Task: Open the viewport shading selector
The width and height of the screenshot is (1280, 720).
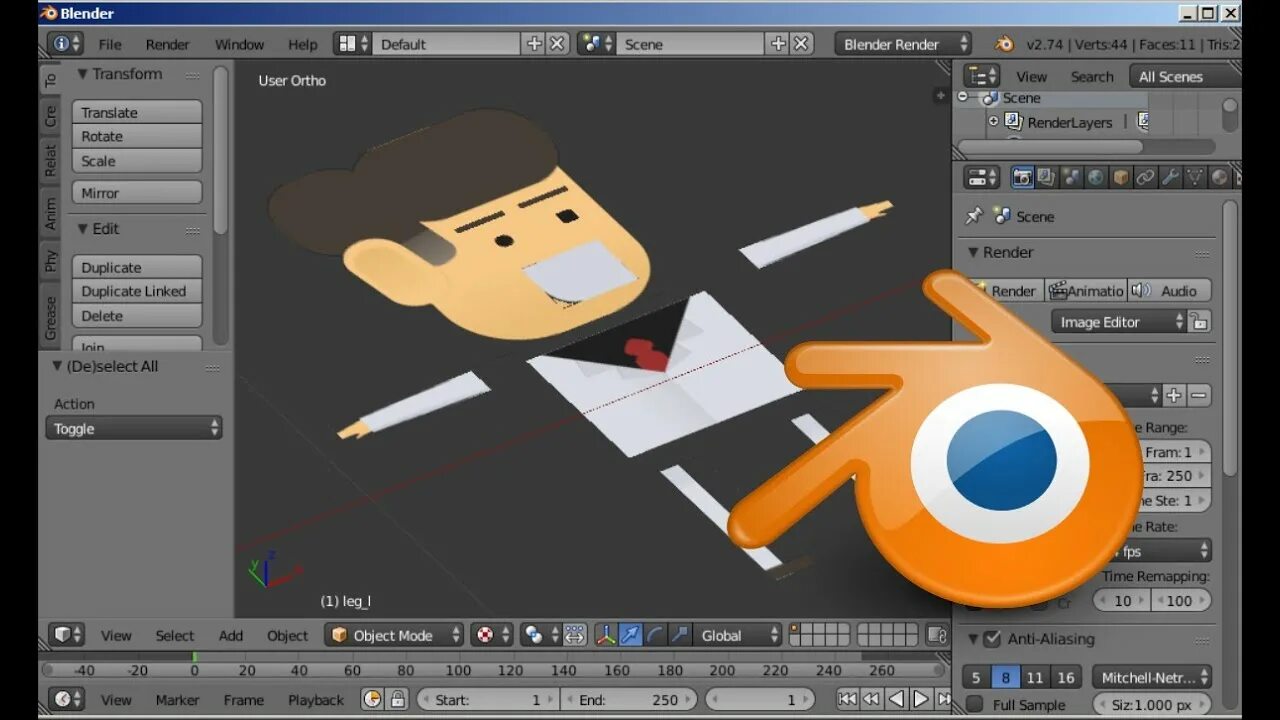Action: (493, 635)
